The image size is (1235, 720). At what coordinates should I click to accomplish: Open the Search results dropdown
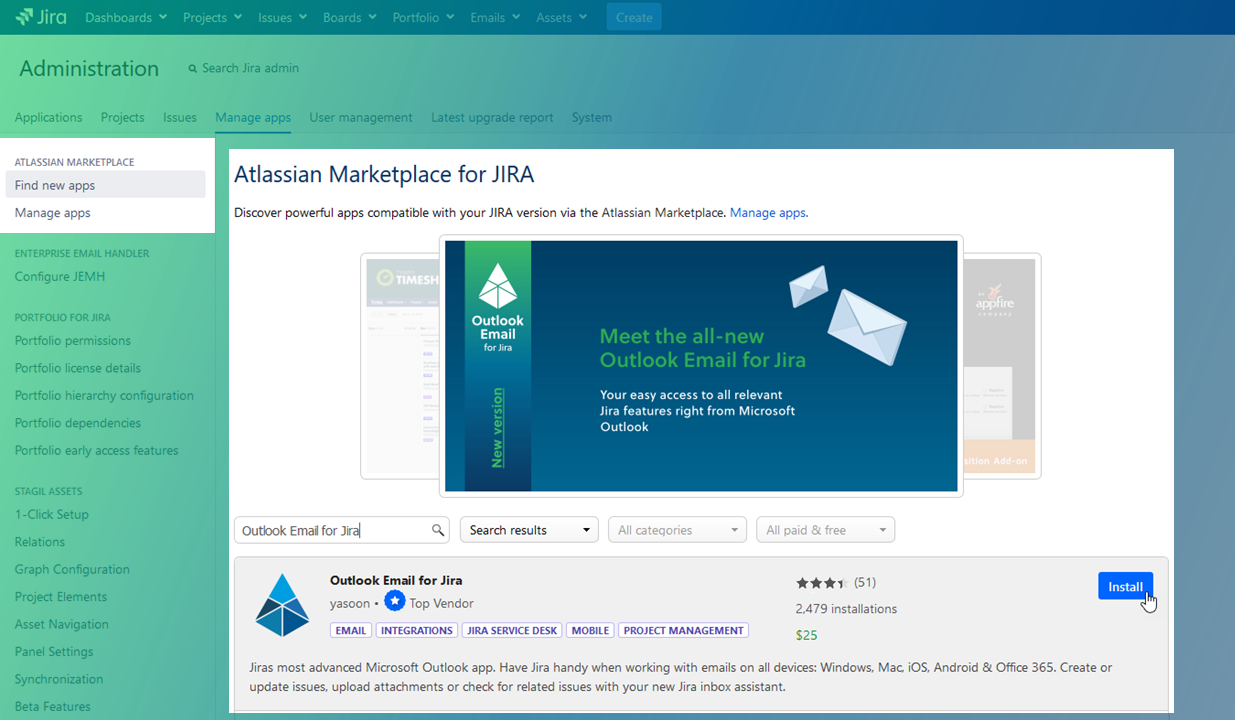click(529, 530)
